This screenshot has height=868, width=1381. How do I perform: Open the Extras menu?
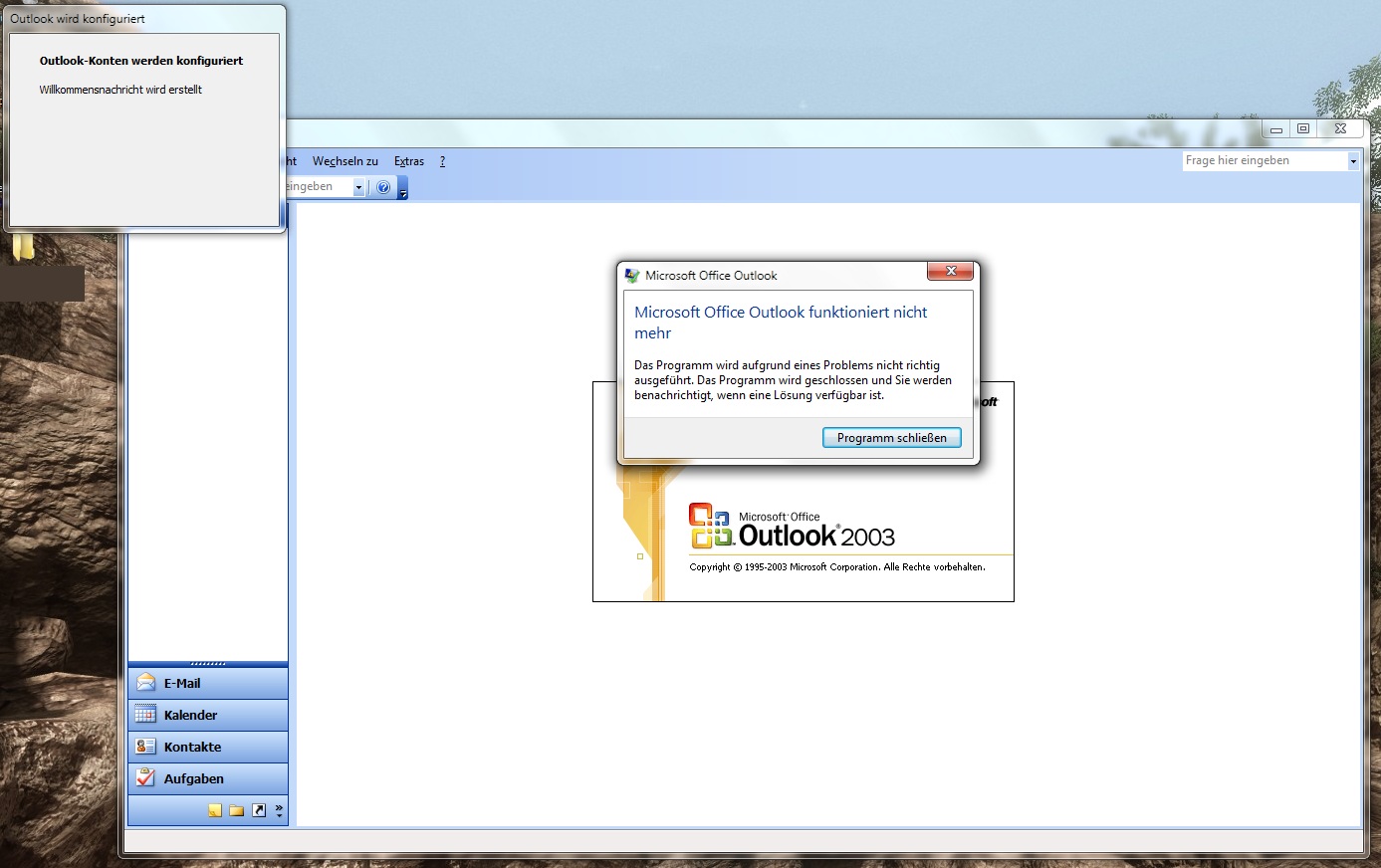click(409, 161)
